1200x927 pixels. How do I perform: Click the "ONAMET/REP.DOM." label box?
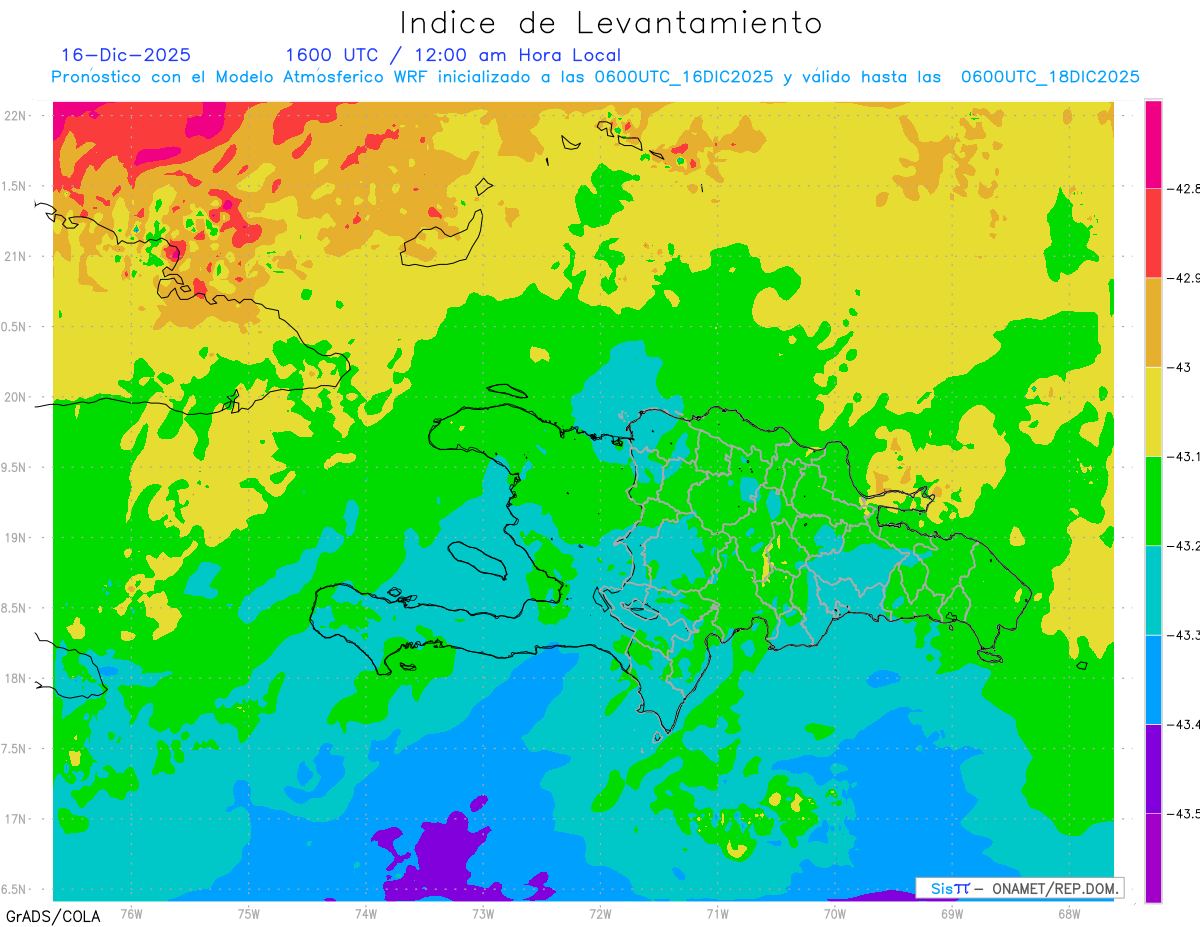[1019, 888]
